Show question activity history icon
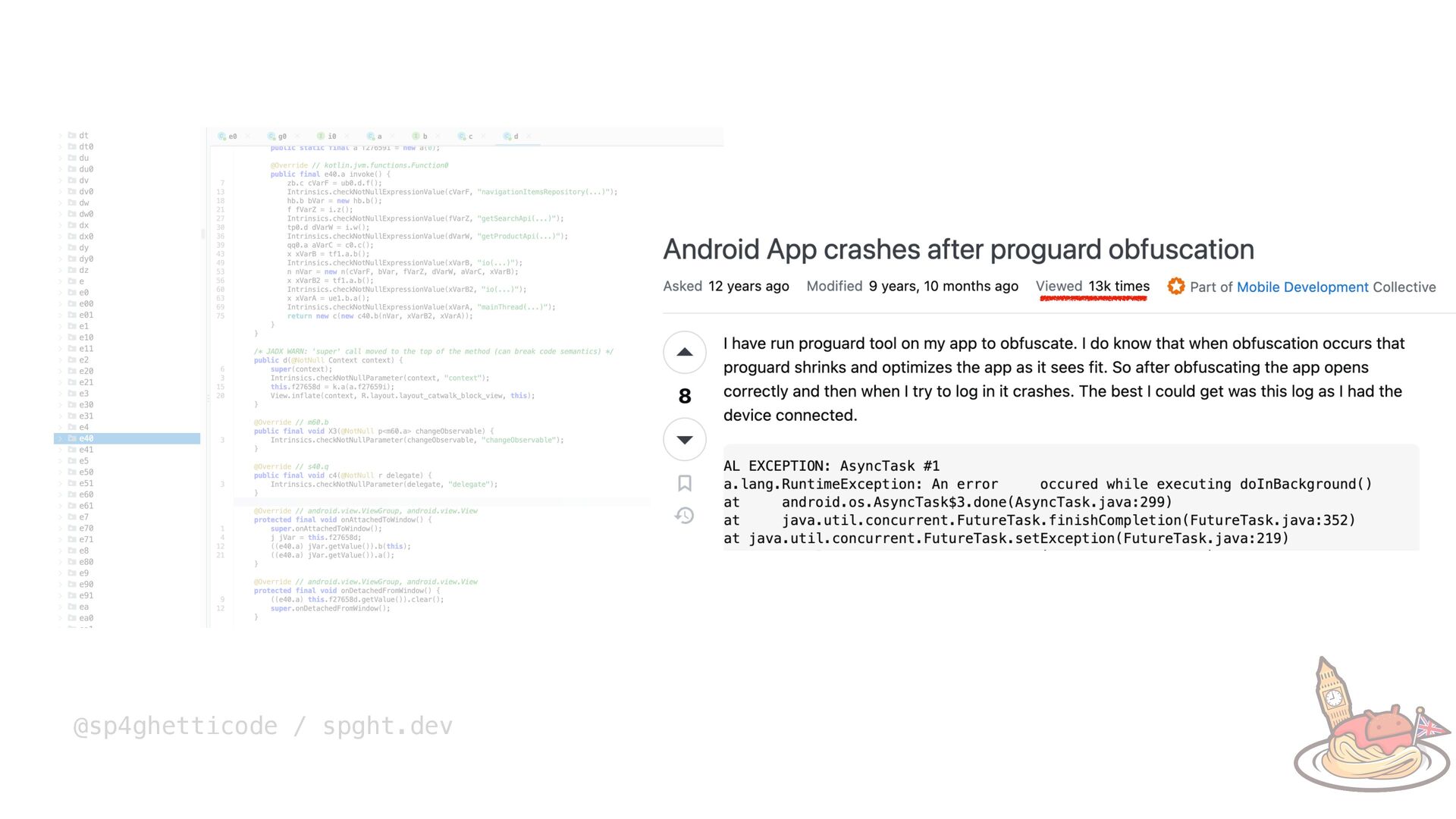 click(x=684, y=516)
